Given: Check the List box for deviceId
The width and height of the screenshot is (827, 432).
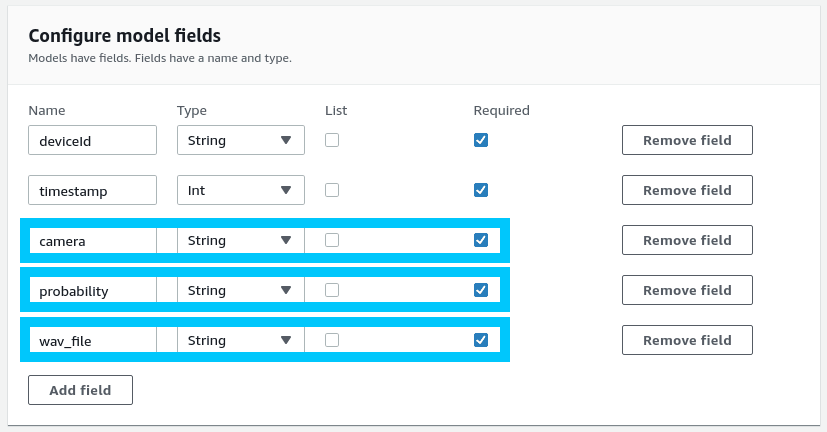Looking at the screenshot, I should click(332, 140).
